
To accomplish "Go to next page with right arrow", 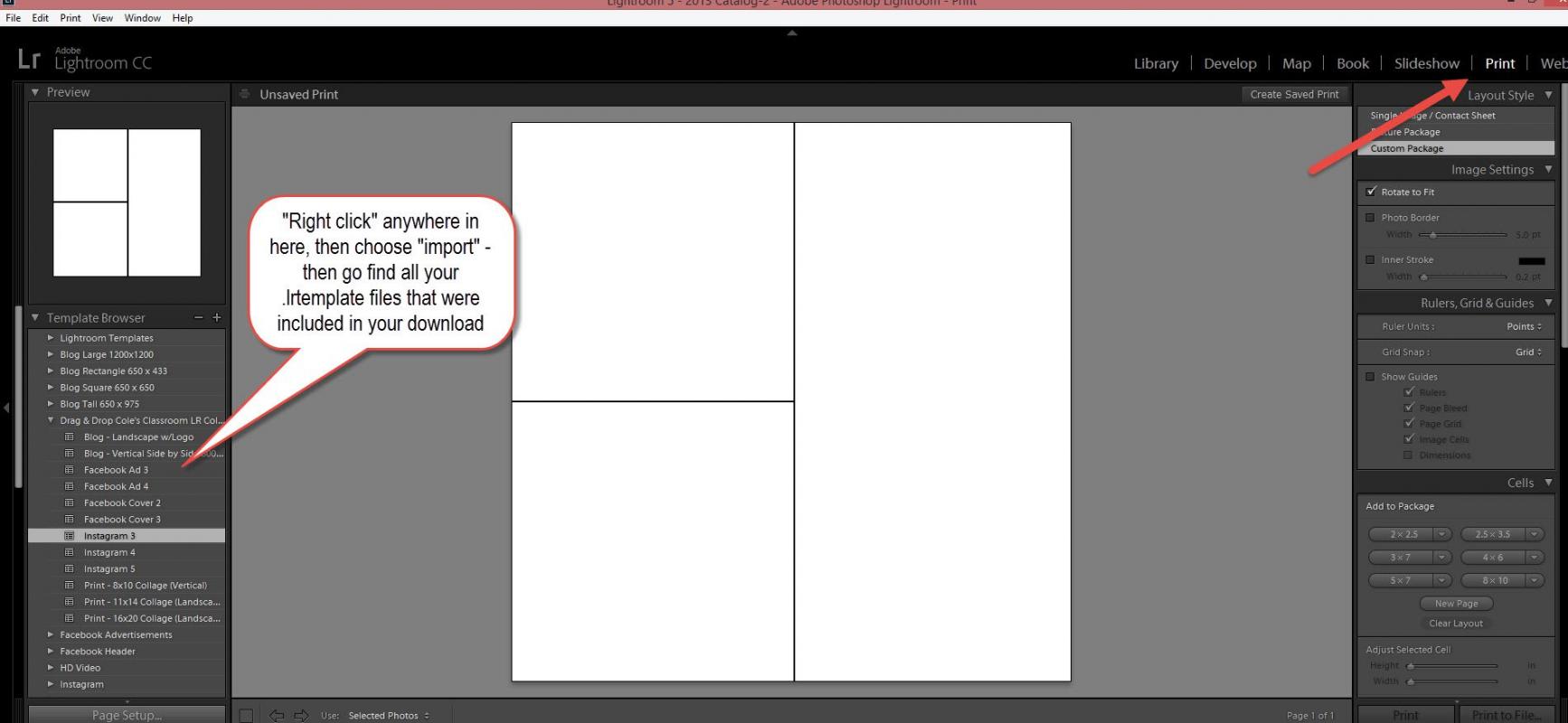I will click(x=301, y=715).
